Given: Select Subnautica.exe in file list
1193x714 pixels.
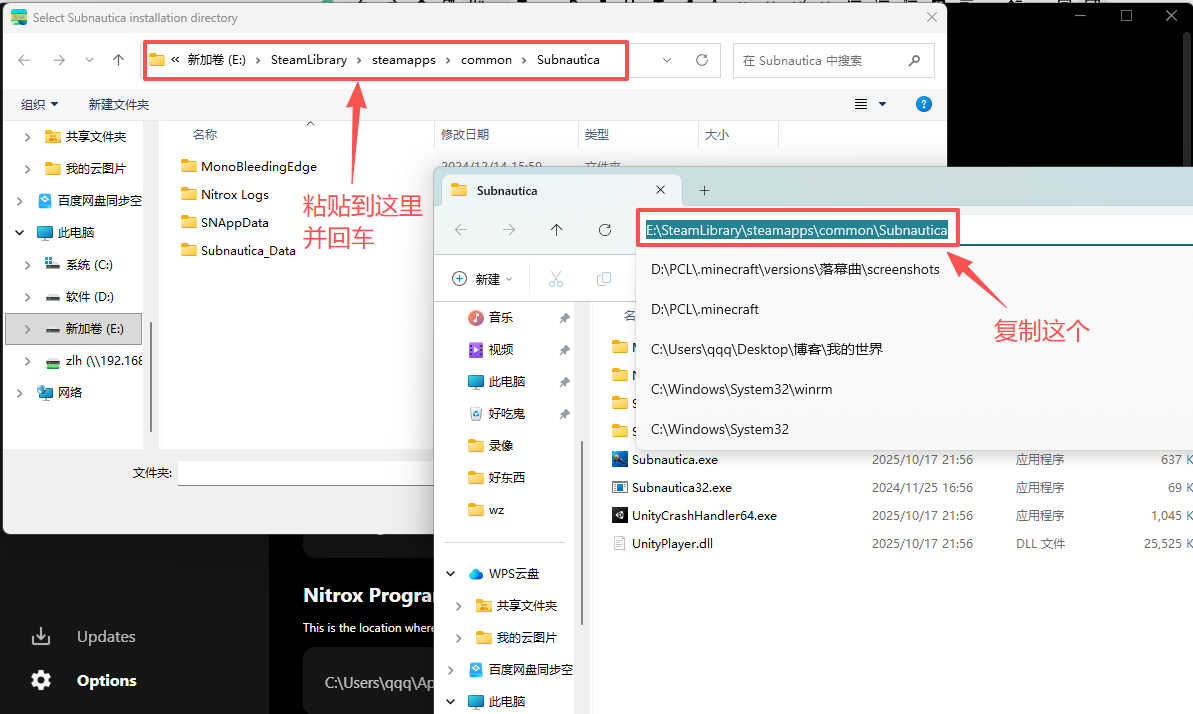Looking at the screenshot, I should click(x=674, y=459).
